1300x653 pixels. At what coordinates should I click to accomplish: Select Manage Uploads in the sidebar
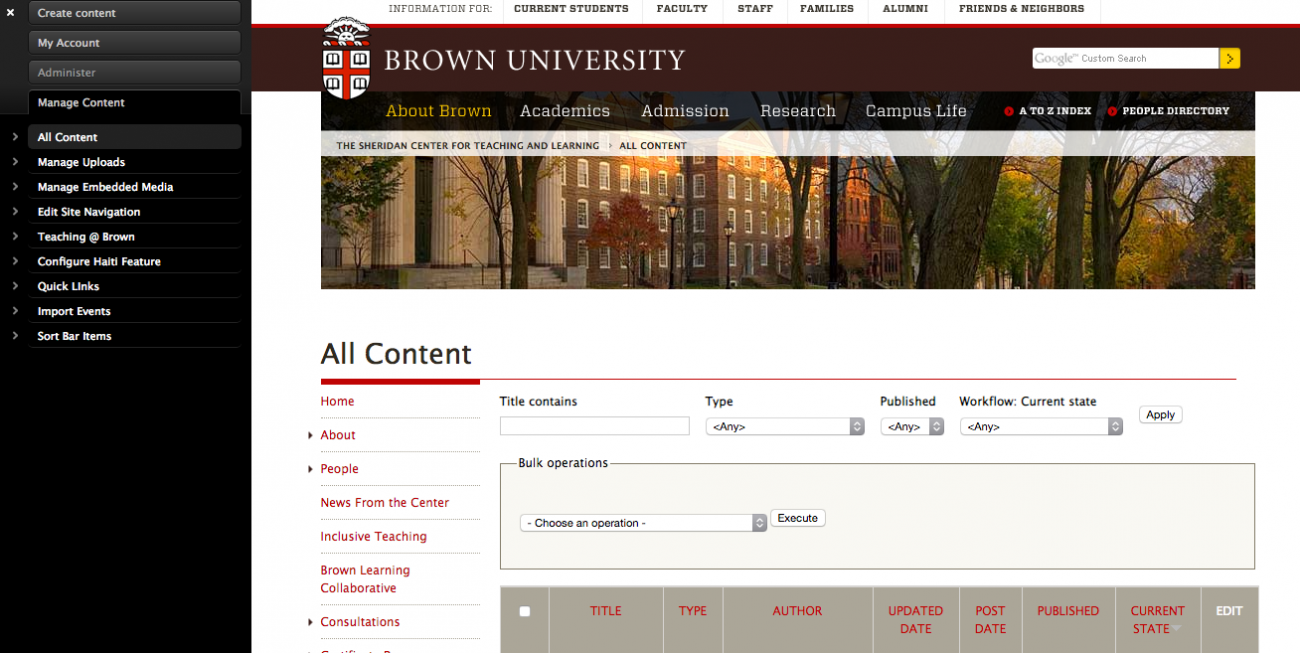(x=81, y=162)
